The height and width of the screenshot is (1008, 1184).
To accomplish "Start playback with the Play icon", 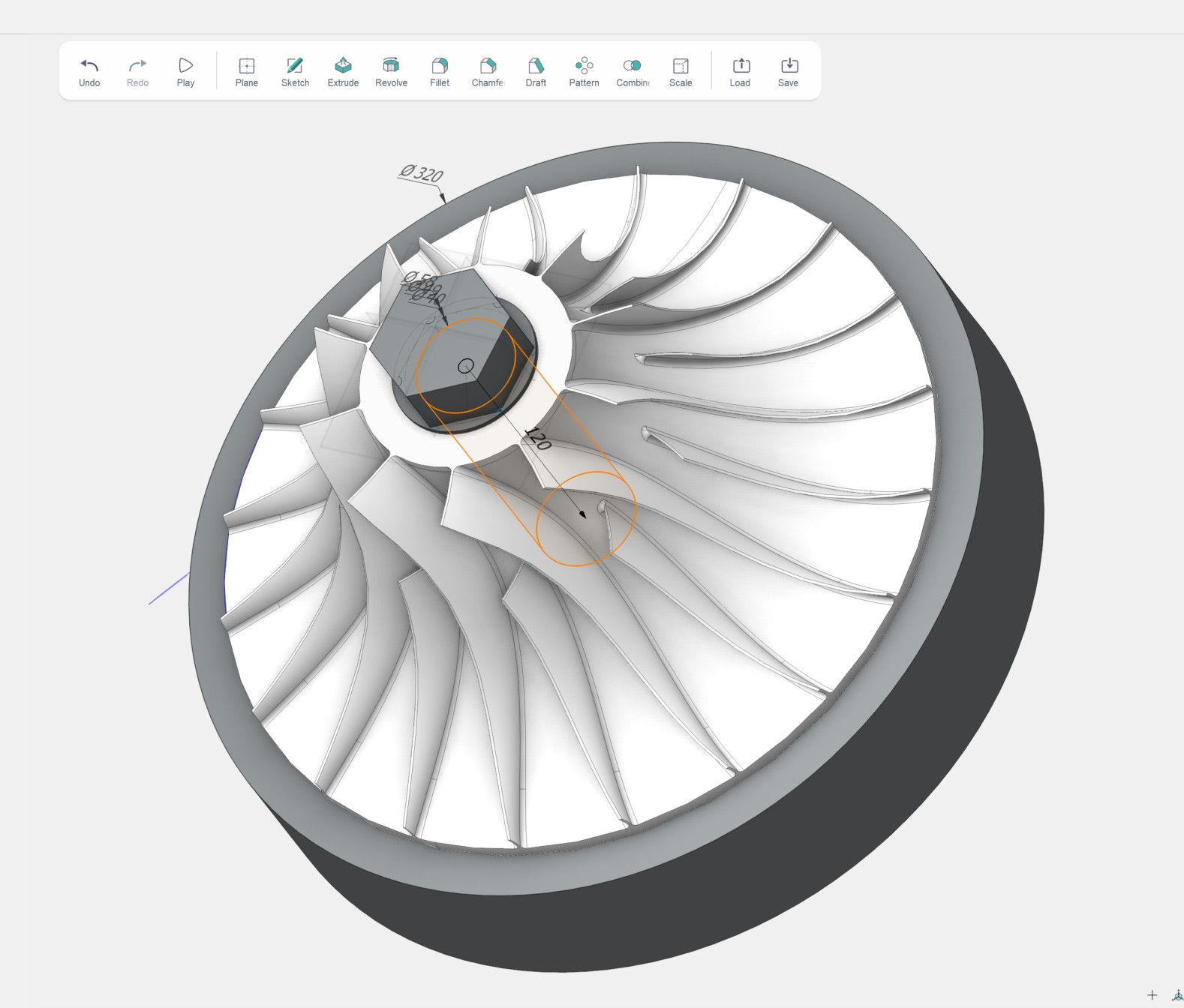I will 185,72.
